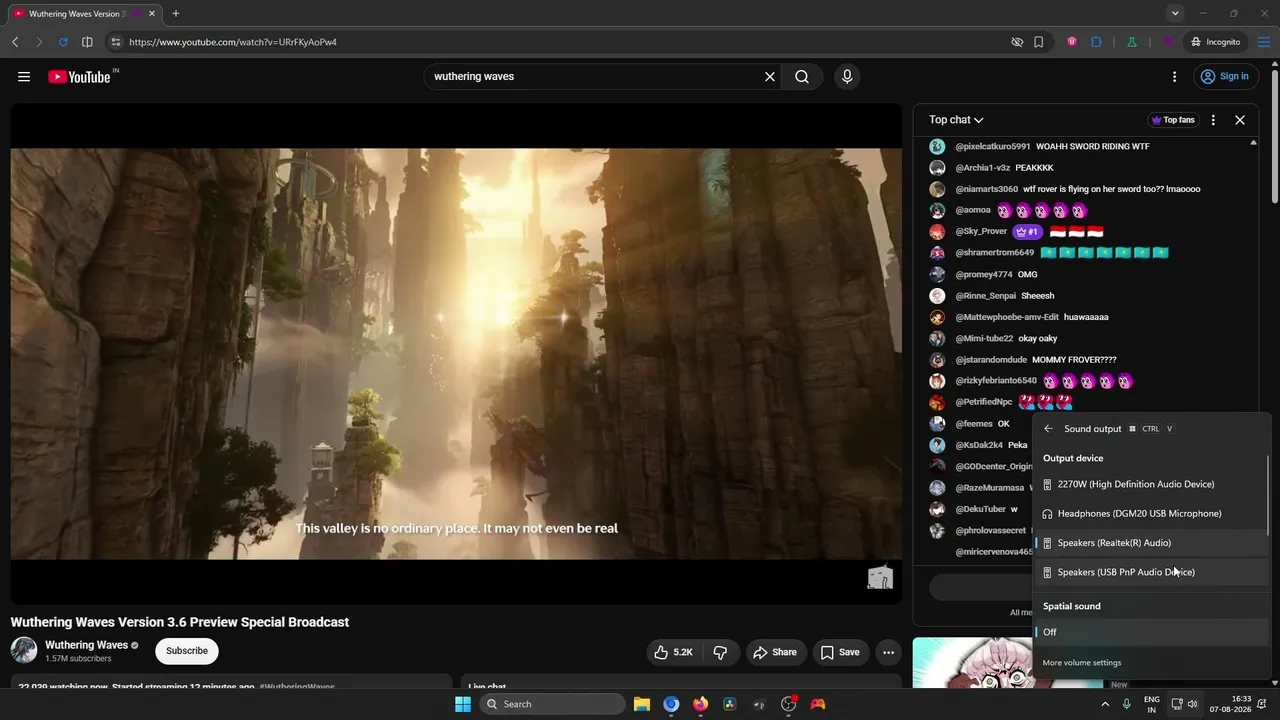Go back in browser history
This screenshot has width=1280, height=720.
click(15, 42)
